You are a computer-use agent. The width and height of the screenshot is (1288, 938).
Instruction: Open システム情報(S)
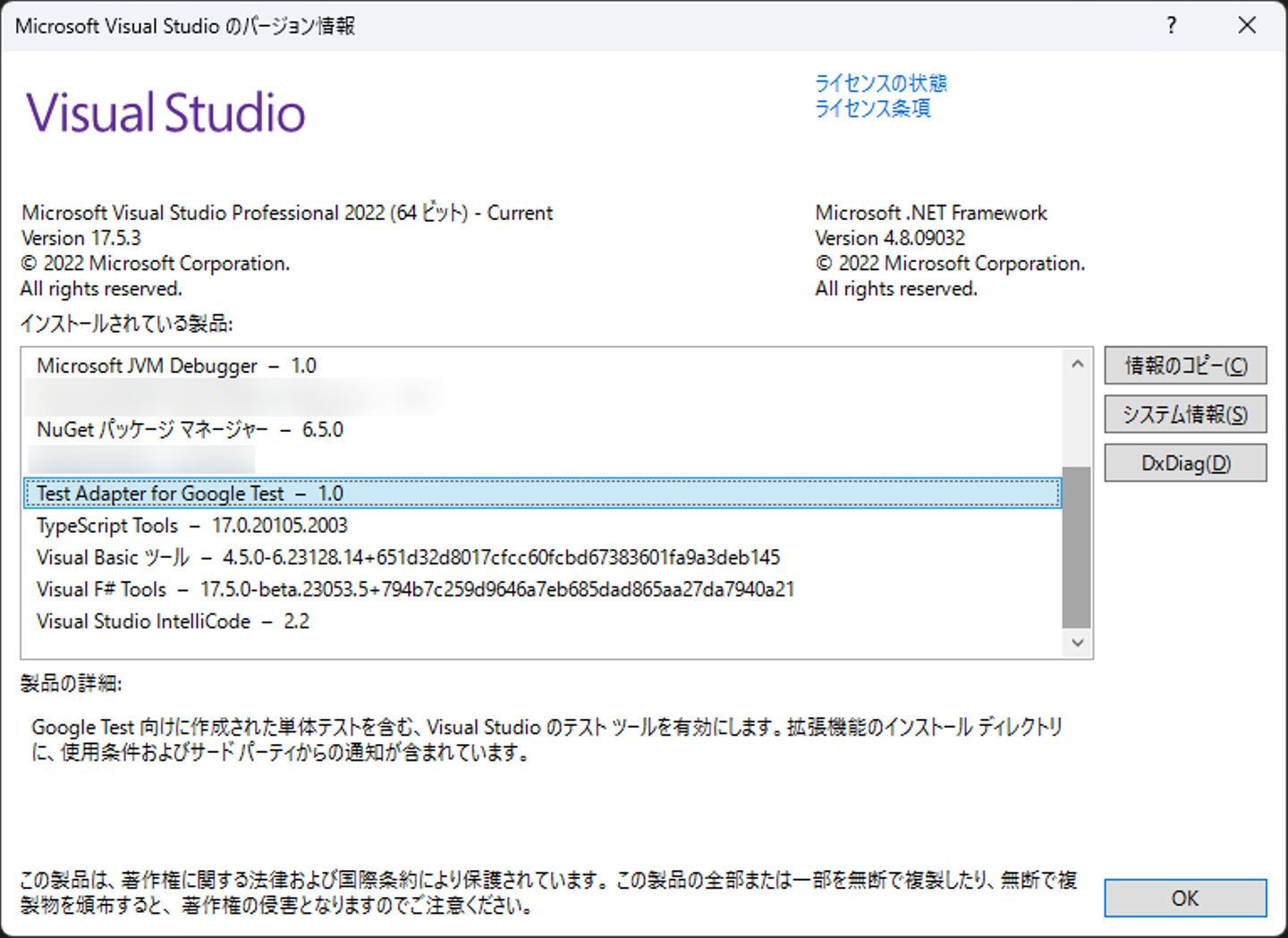click(1185, 414)
